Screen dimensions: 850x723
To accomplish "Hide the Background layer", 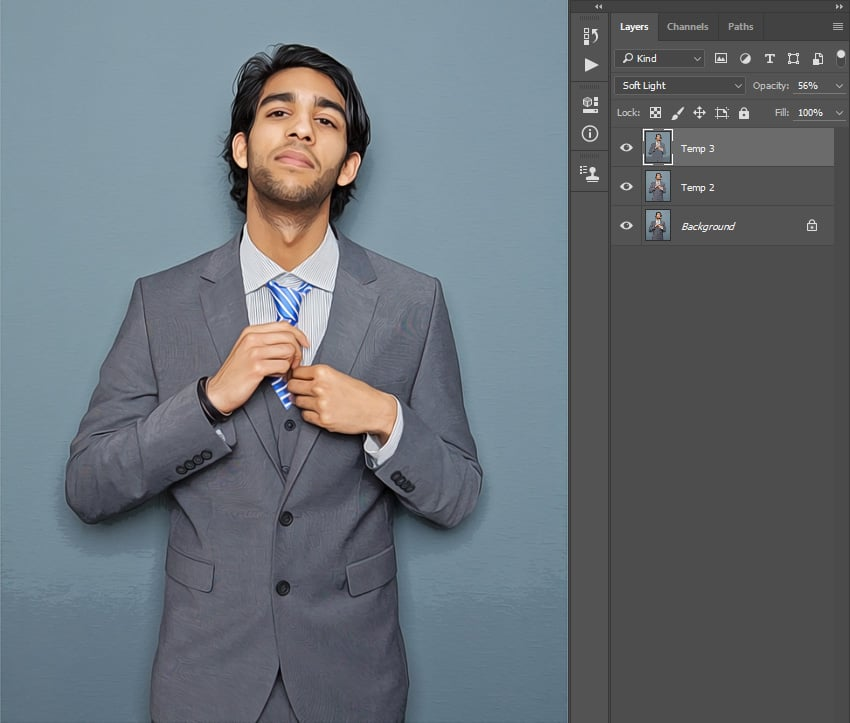I will click(626, 225).
